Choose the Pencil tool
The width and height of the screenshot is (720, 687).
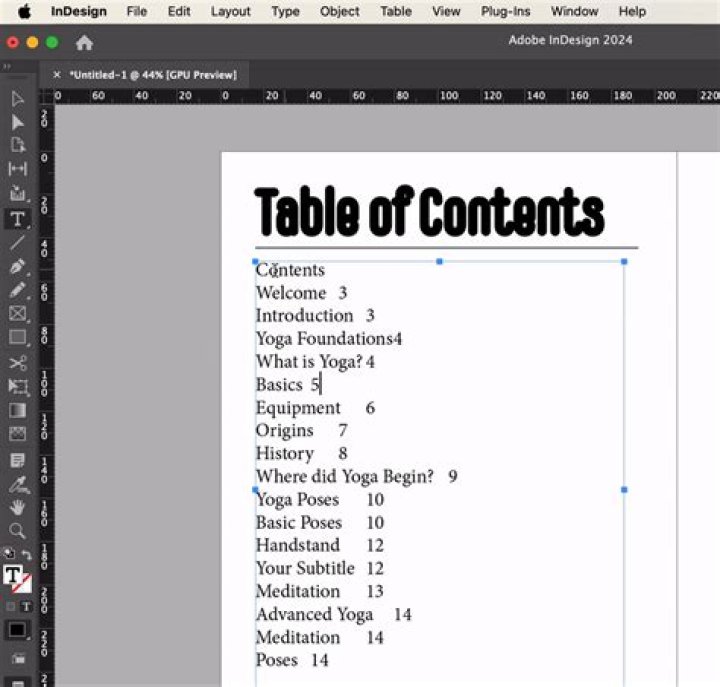[x=17, y=290]
